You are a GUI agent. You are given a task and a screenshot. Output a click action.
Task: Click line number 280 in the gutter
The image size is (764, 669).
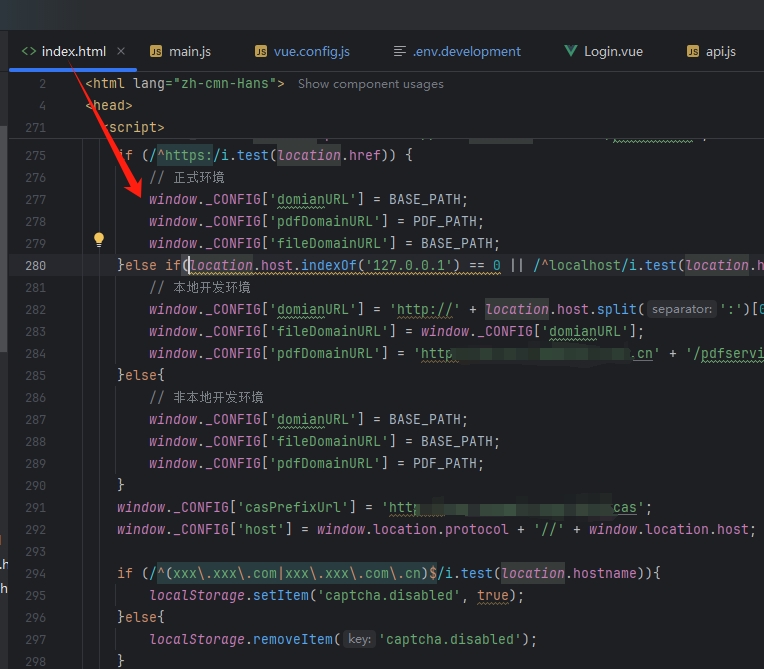35,265
